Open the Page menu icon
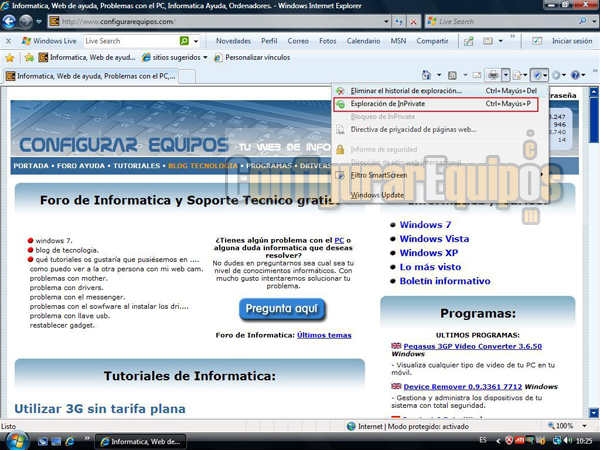Image resolution: width=600 pixels, height=450 pixels. tap(517, 75)
